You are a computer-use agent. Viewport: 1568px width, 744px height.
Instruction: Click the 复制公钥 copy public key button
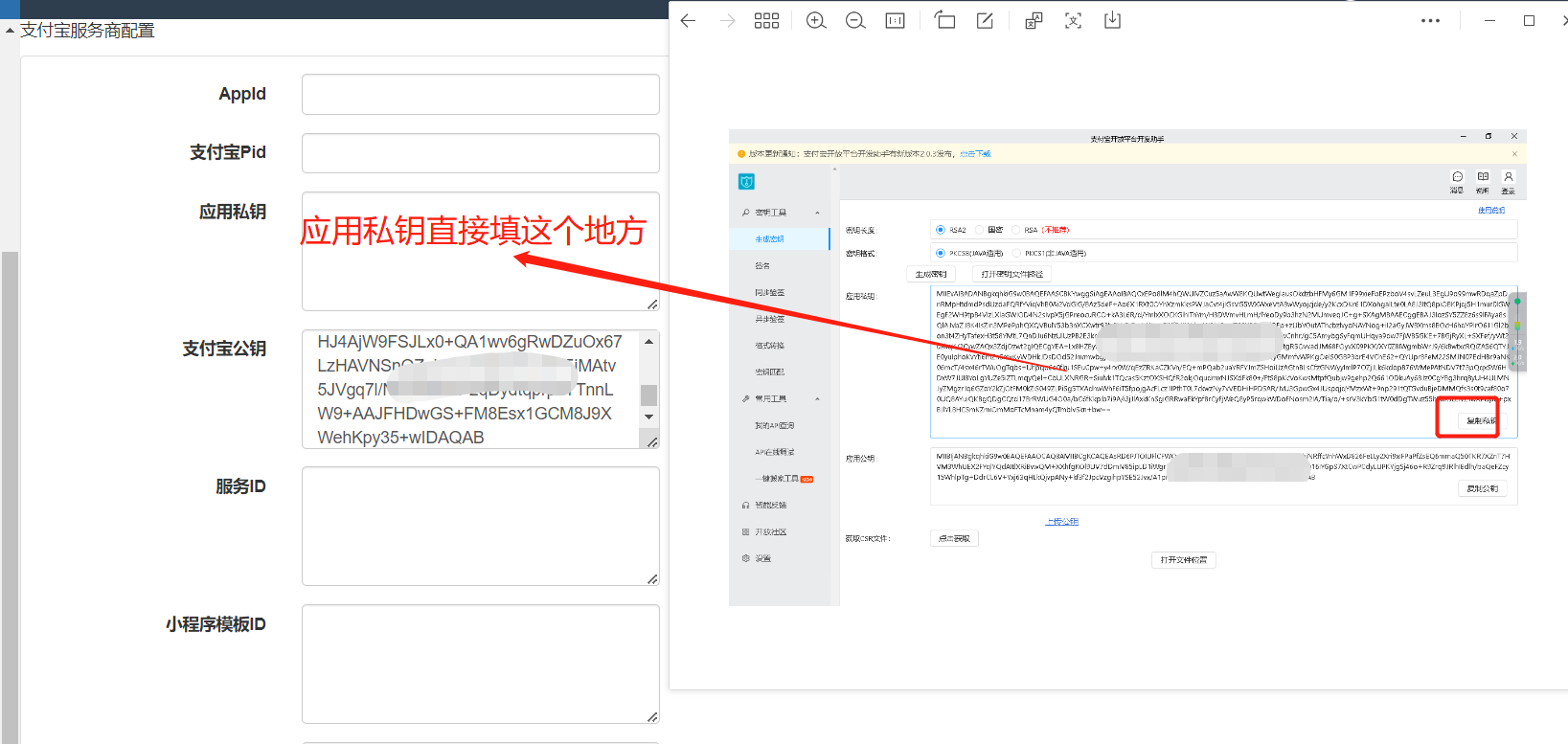(1482, 488)
